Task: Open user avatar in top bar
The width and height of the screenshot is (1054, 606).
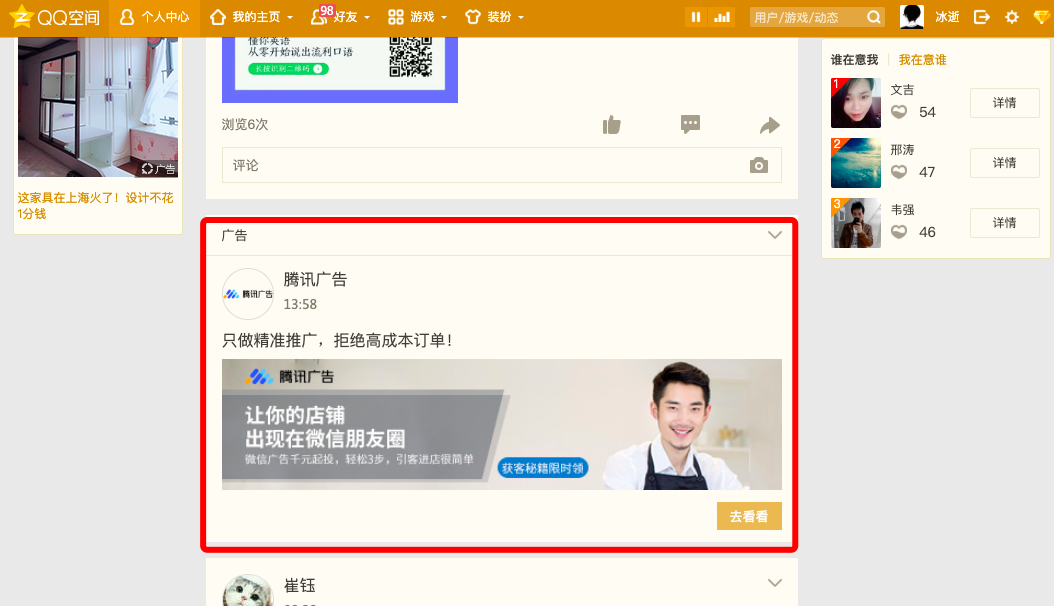Action: (x=911, y=17)
